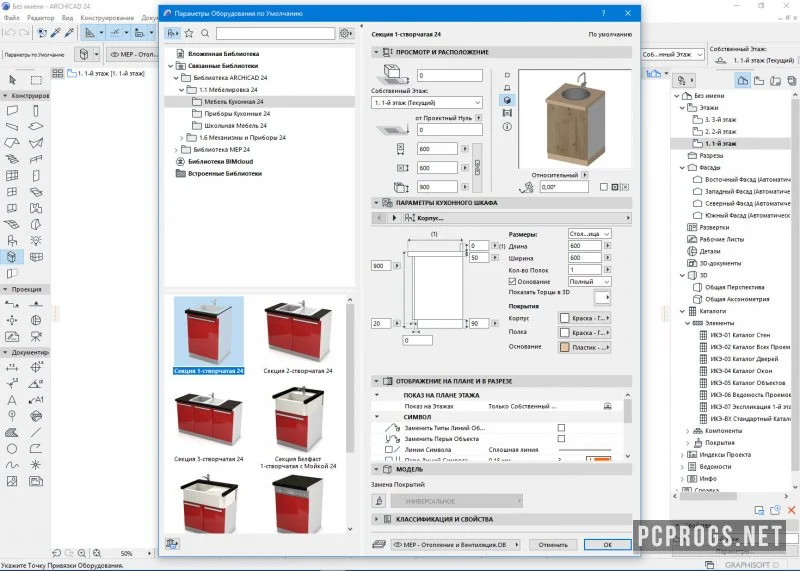Click the Длина value field 600

point(585,245)
